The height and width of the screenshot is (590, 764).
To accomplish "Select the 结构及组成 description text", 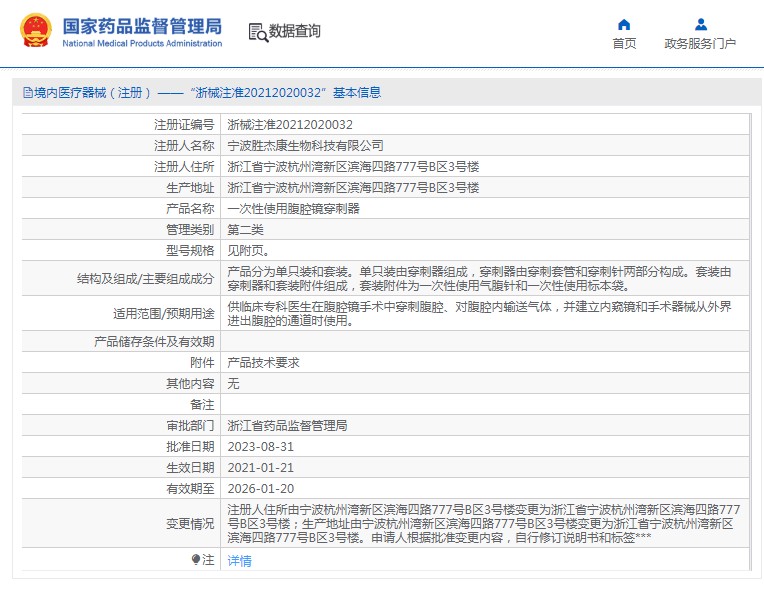I will point(479,278).
